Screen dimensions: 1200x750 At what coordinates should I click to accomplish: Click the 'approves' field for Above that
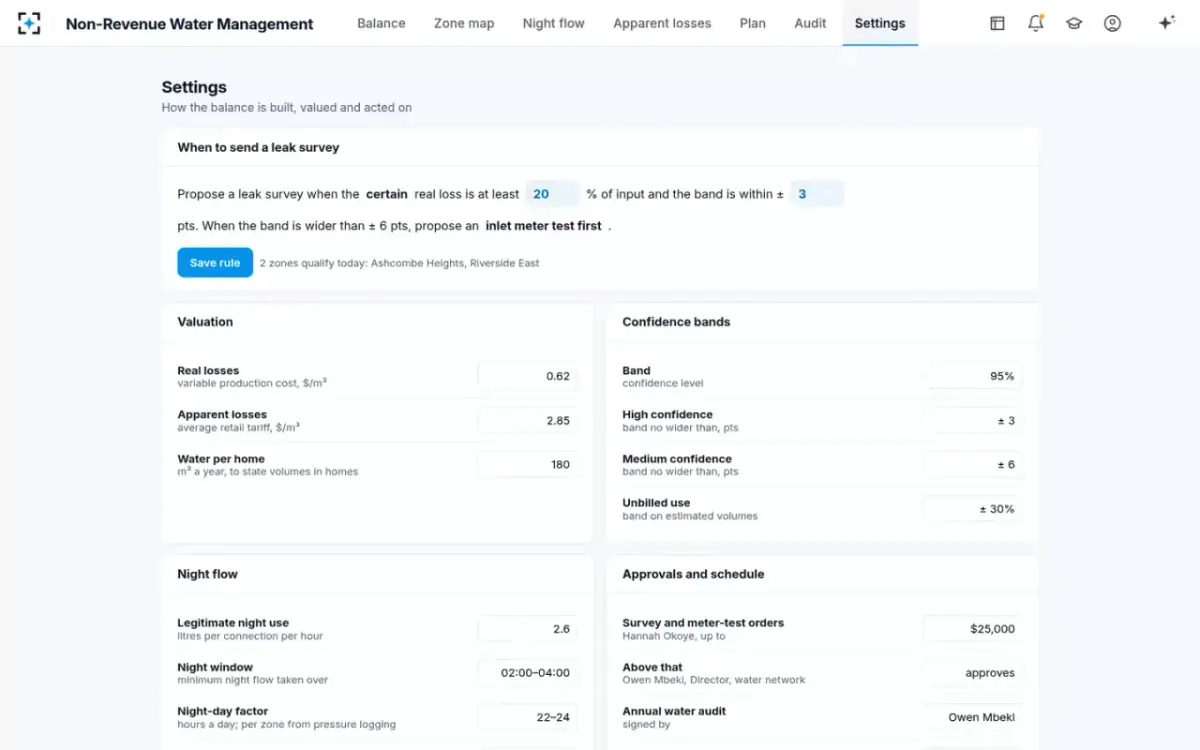coord(972,673)
